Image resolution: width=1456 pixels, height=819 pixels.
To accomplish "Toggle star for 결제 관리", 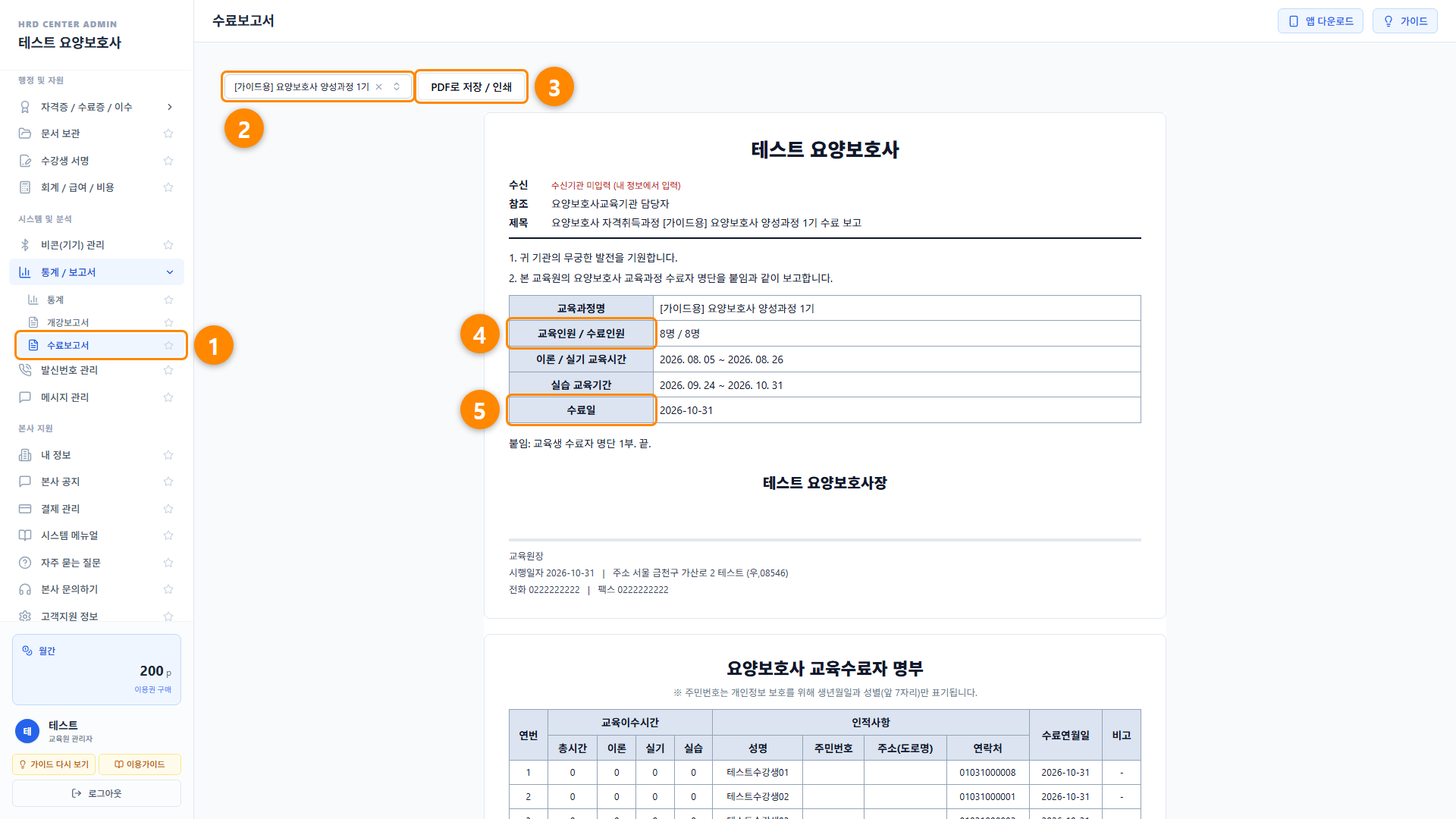I will tap(168, 509).
